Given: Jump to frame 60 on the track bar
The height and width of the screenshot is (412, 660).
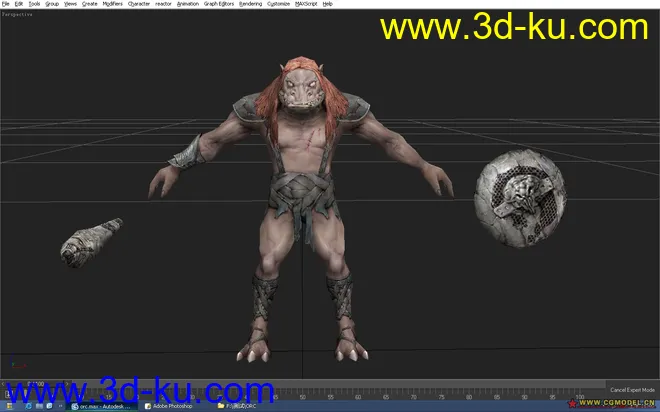Looking at the screenshot, I should pyautogui.click(x=358, y=396).
